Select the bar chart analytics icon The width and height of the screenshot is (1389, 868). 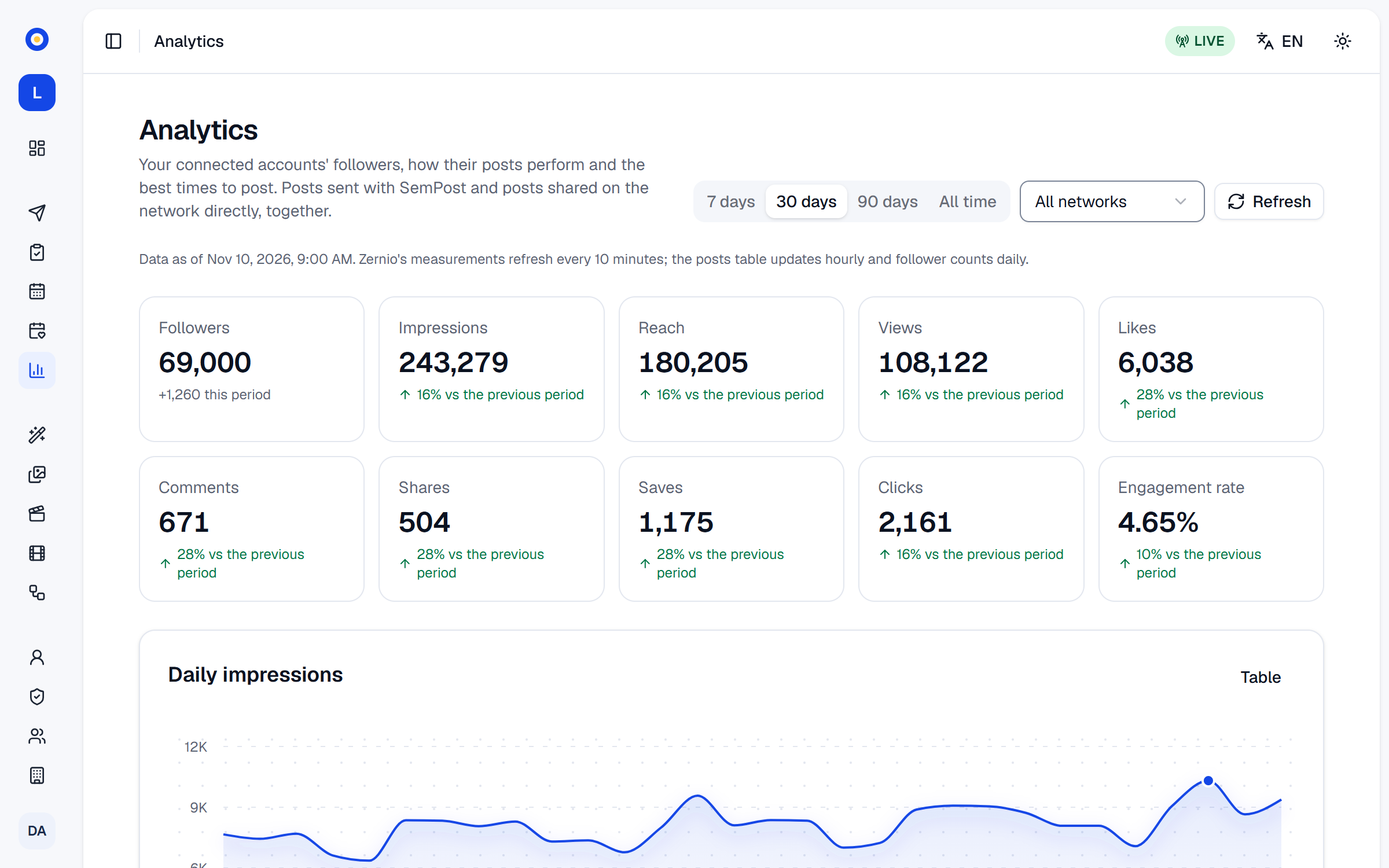point(37,370)
